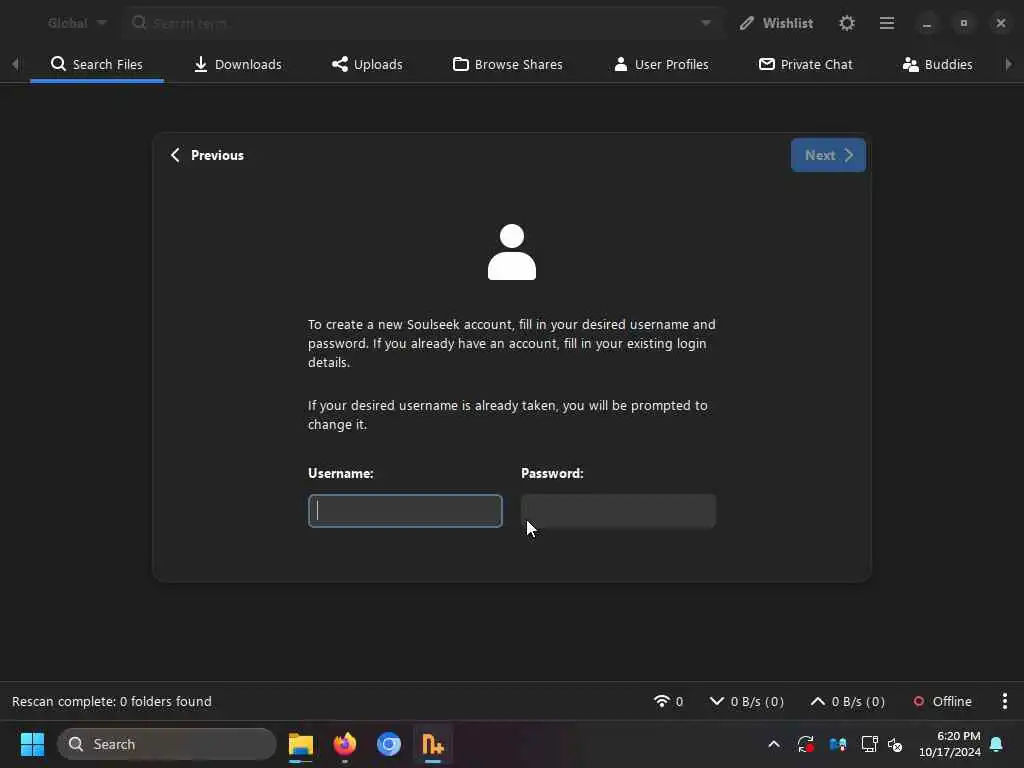The width and height of the screenshot is (1024, 768).
Task: Open the search history dropdown arrow
Action: click(706, 24)
